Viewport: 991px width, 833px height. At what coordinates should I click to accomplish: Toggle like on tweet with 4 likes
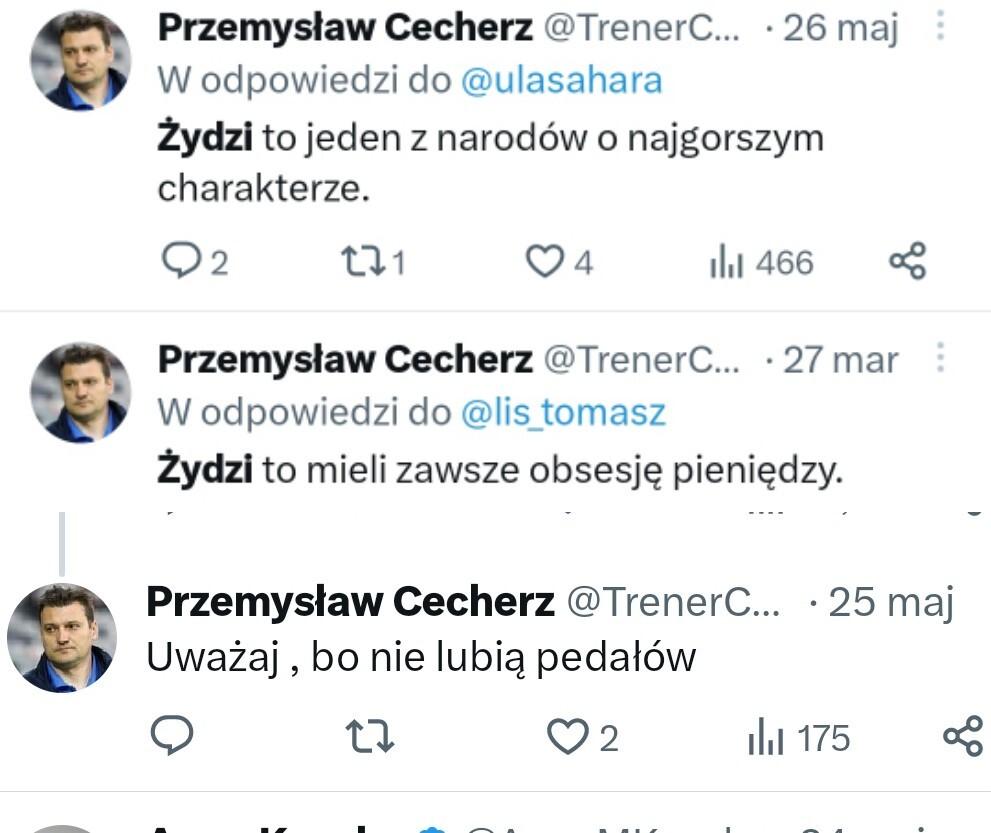tap(545, 261)
